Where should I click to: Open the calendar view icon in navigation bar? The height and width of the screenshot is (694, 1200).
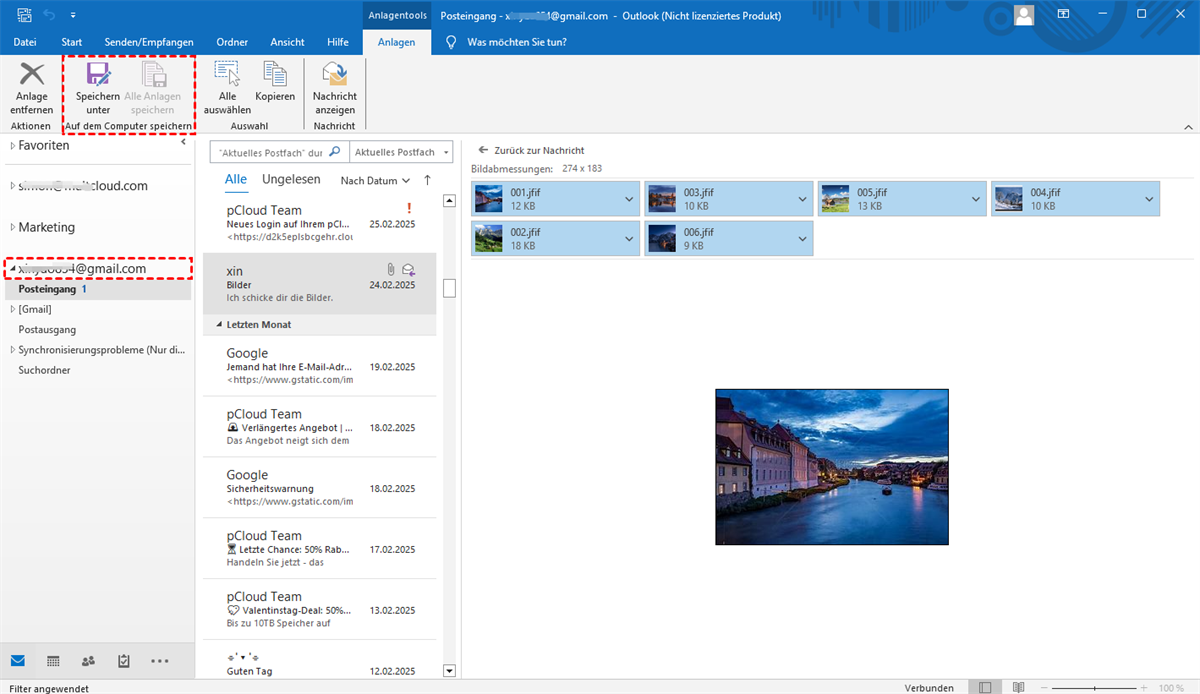pos(53,661)
